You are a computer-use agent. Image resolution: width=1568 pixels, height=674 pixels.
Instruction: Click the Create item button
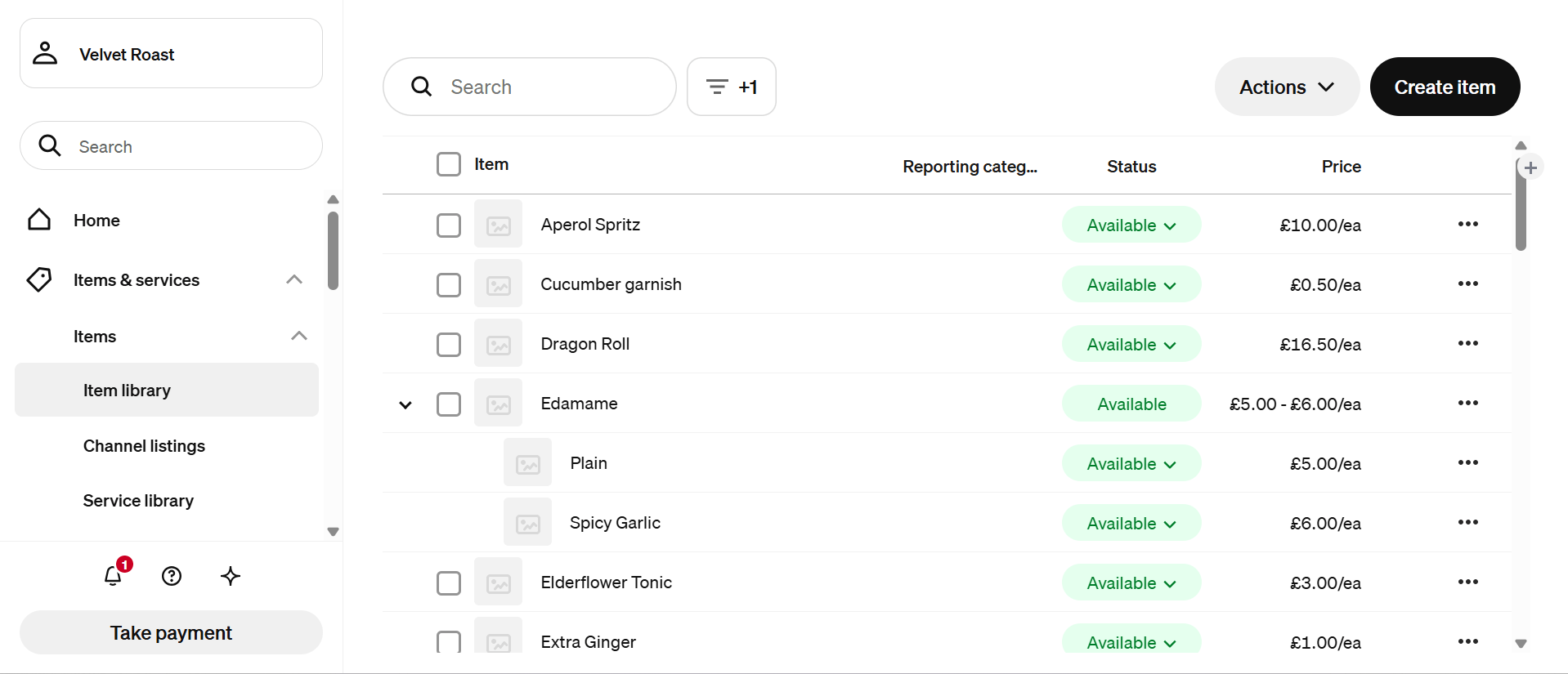click(x=1445, y=87)
